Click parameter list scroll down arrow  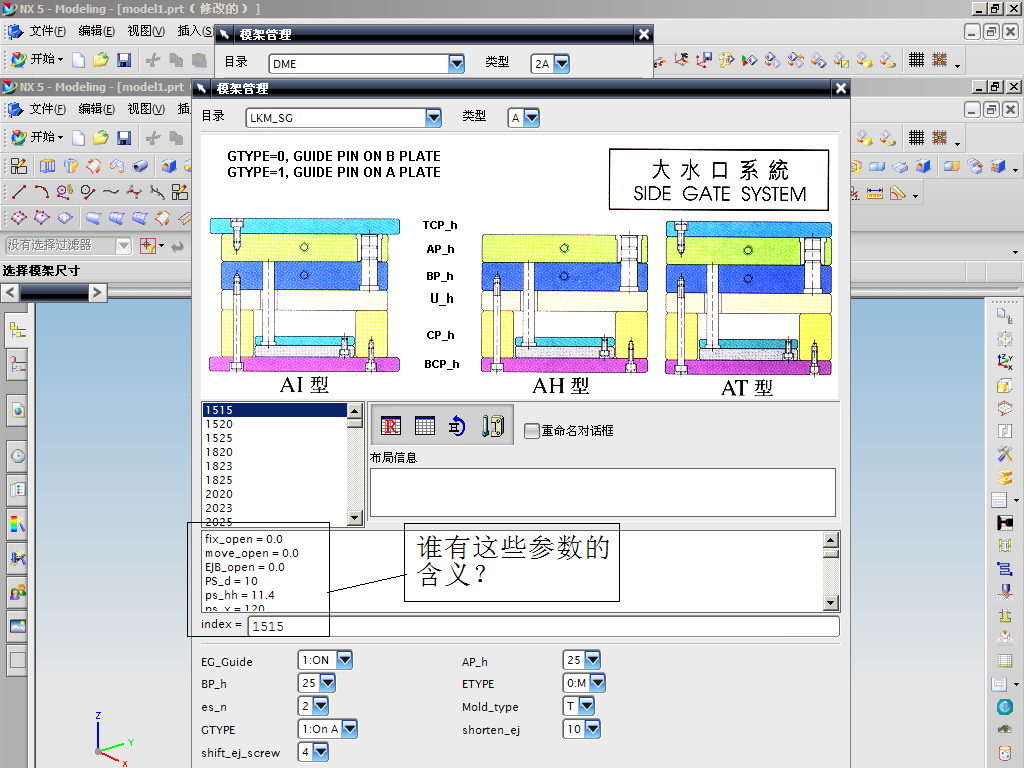point(831,603)
